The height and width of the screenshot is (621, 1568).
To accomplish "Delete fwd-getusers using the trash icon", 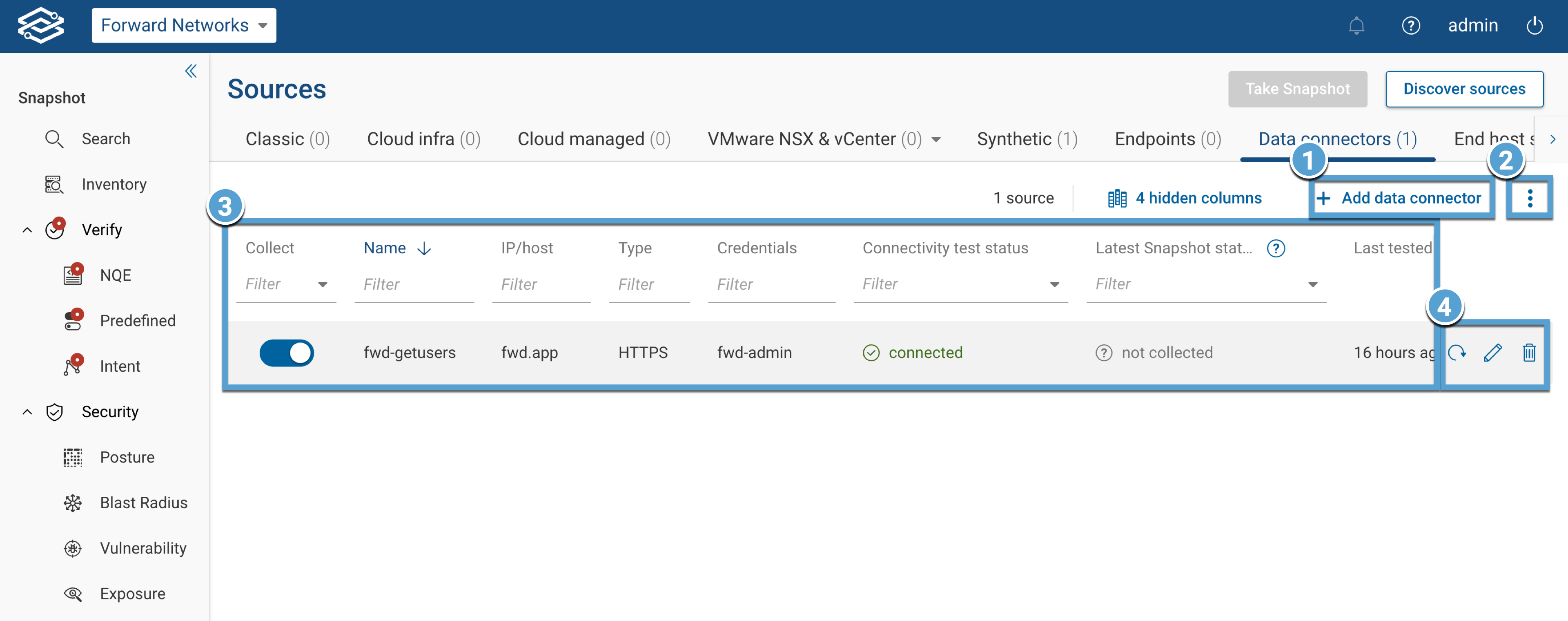I will [x=1529, y=353].
